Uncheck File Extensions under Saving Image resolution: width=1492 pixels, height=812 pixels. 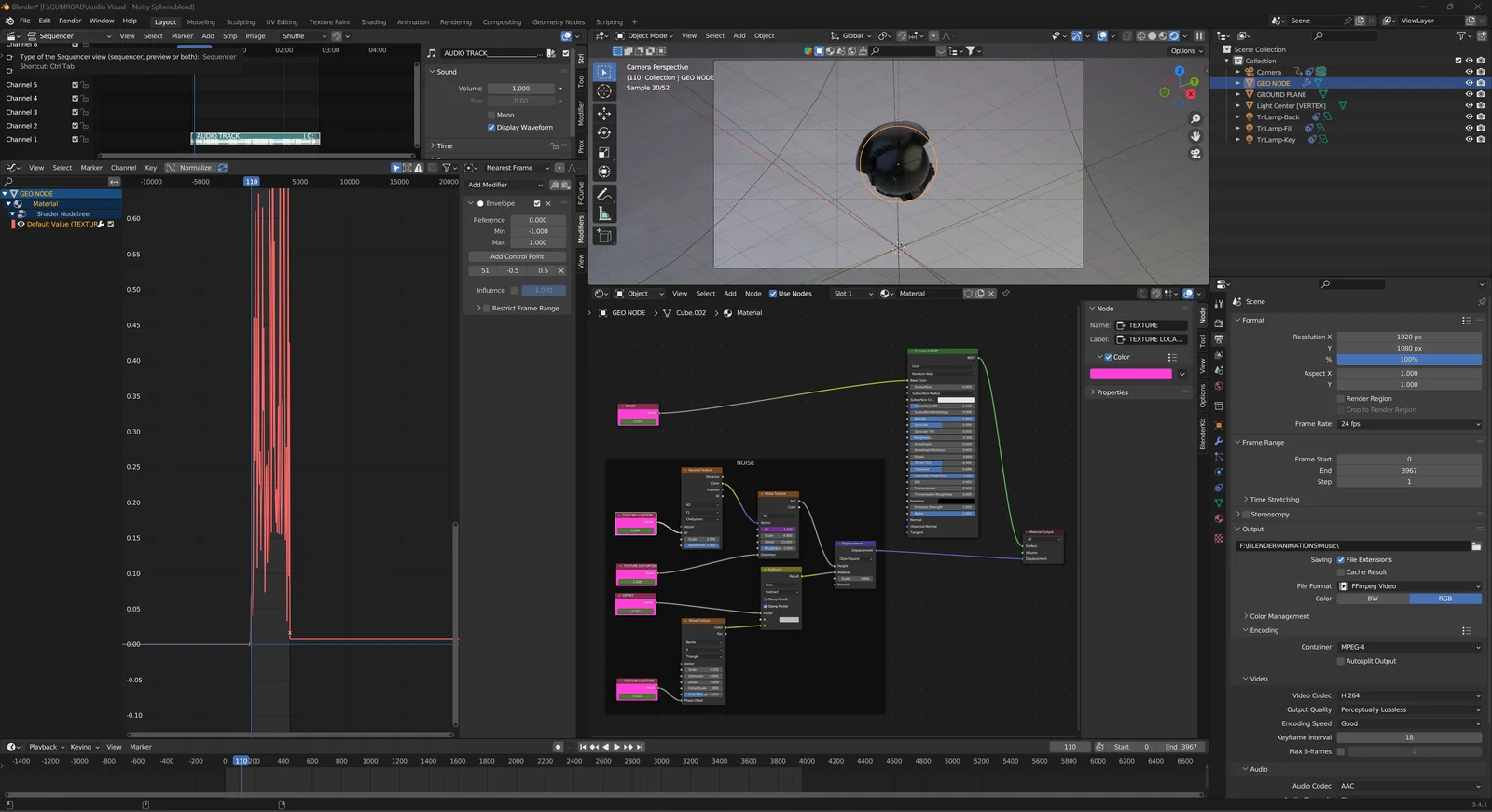(x=1341, y=560)
